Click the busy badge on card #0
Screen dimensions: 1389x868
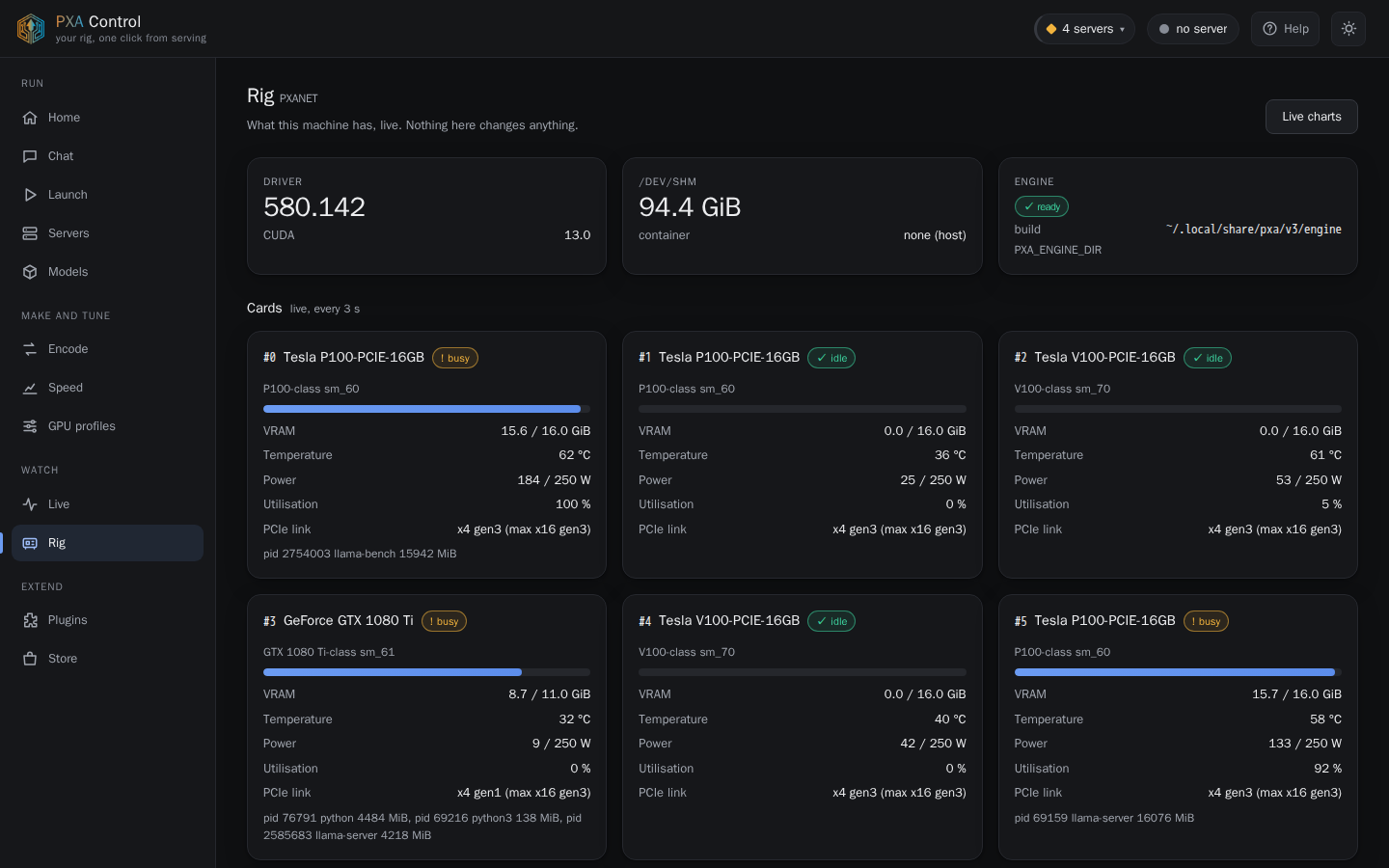pyautogui.click(x=455, y=358)
